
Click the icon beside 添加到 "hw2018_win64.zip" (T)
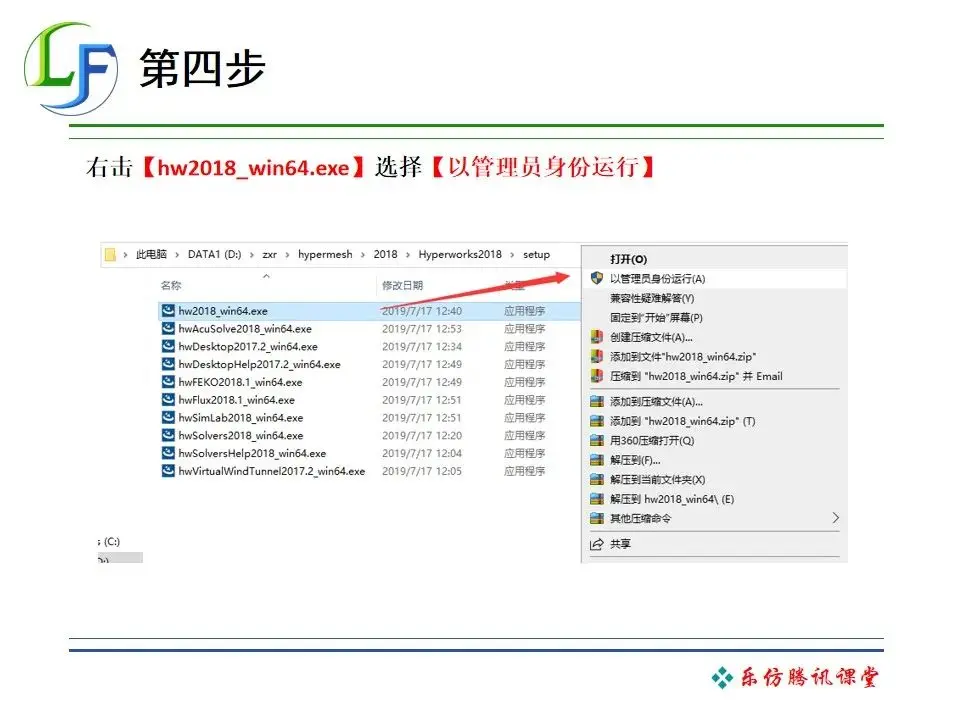[597, 421]
